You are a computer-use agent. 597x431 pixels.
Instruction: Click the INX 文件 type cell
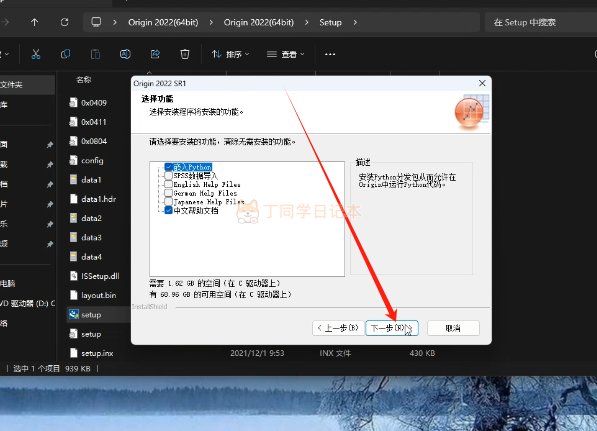point(335,353)
